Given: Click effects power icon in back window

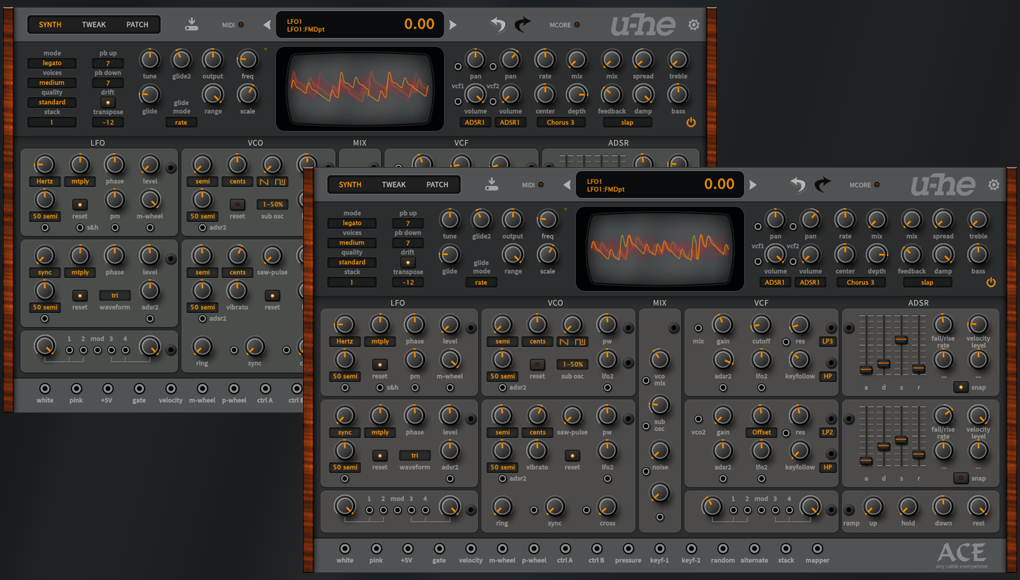Looking at the screenshot, I should [691, 122].
